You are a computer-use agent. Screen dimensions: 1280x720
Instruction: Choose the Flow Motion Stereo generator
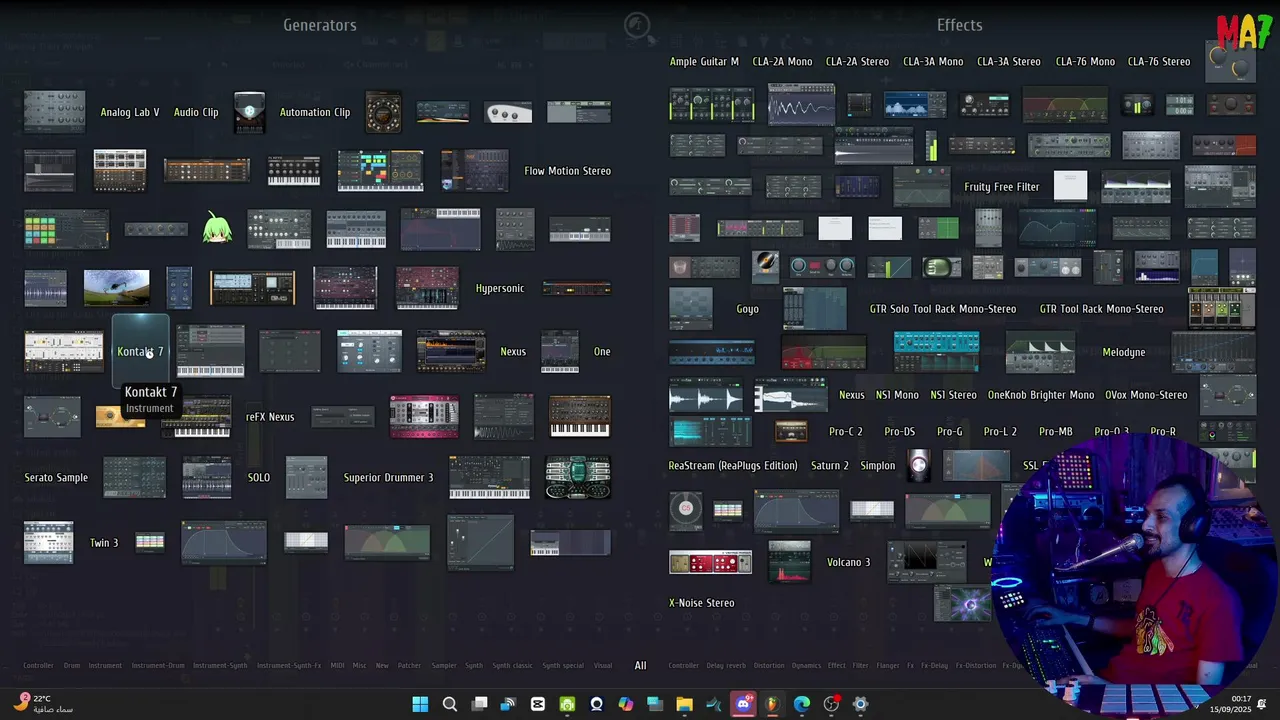(x=567, y=171)
